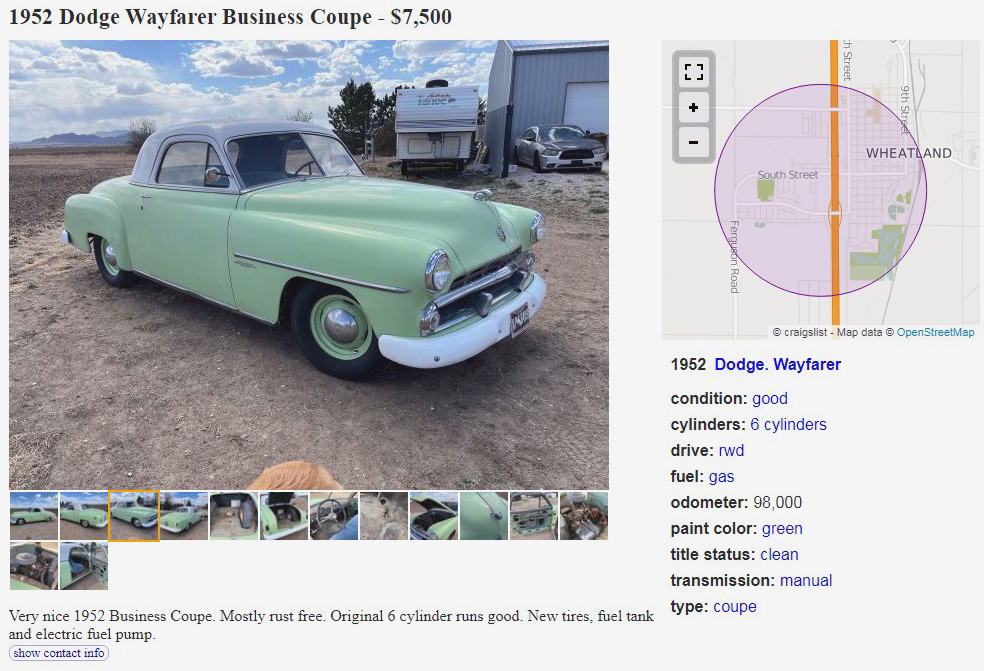Select the first car thumbnail
The width and height of the screenshot is (984, 671).
pyautogui.click(x=34, y=516)
